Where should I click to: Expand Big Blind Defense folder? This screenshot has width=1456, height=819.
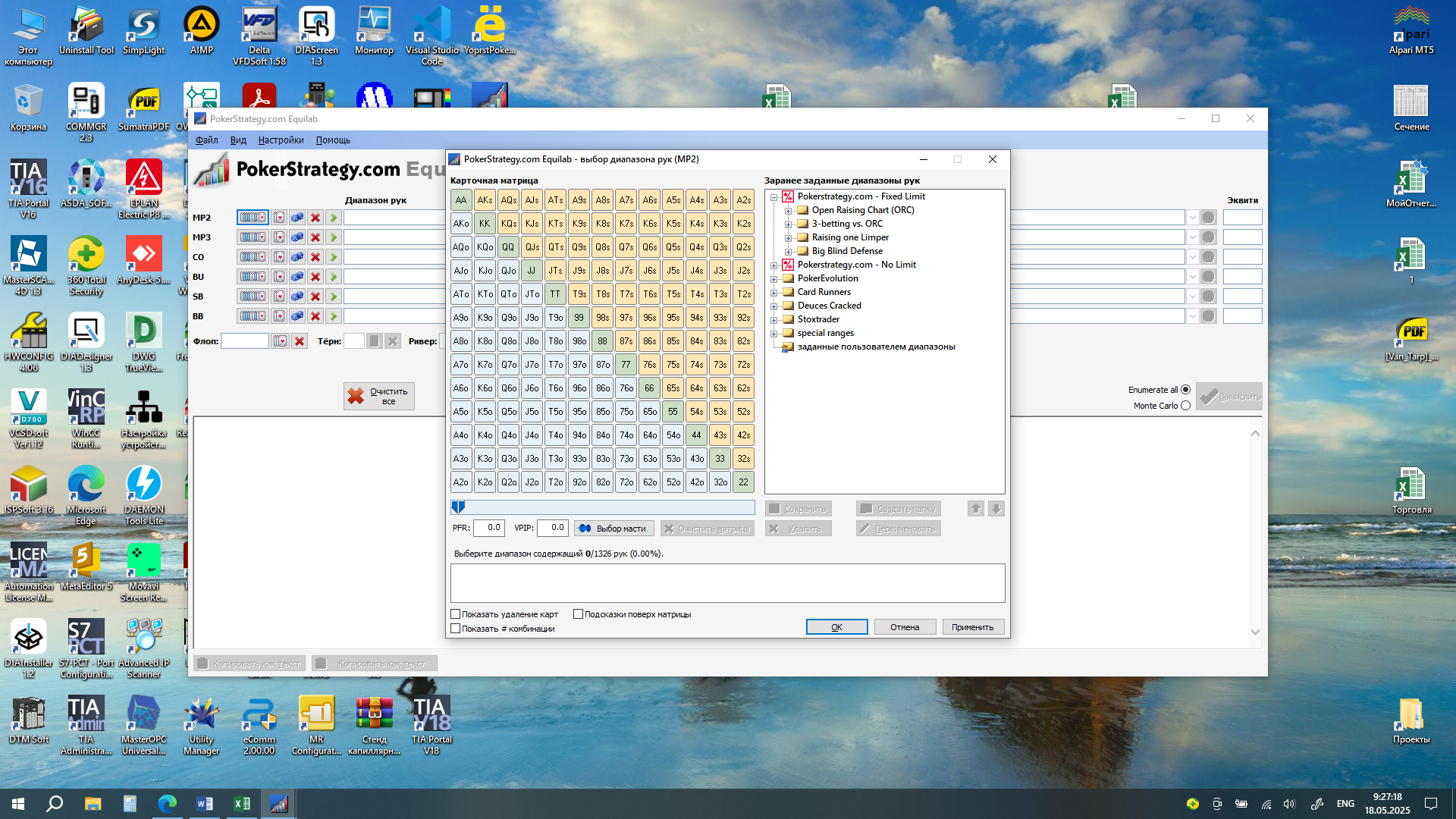789,252
